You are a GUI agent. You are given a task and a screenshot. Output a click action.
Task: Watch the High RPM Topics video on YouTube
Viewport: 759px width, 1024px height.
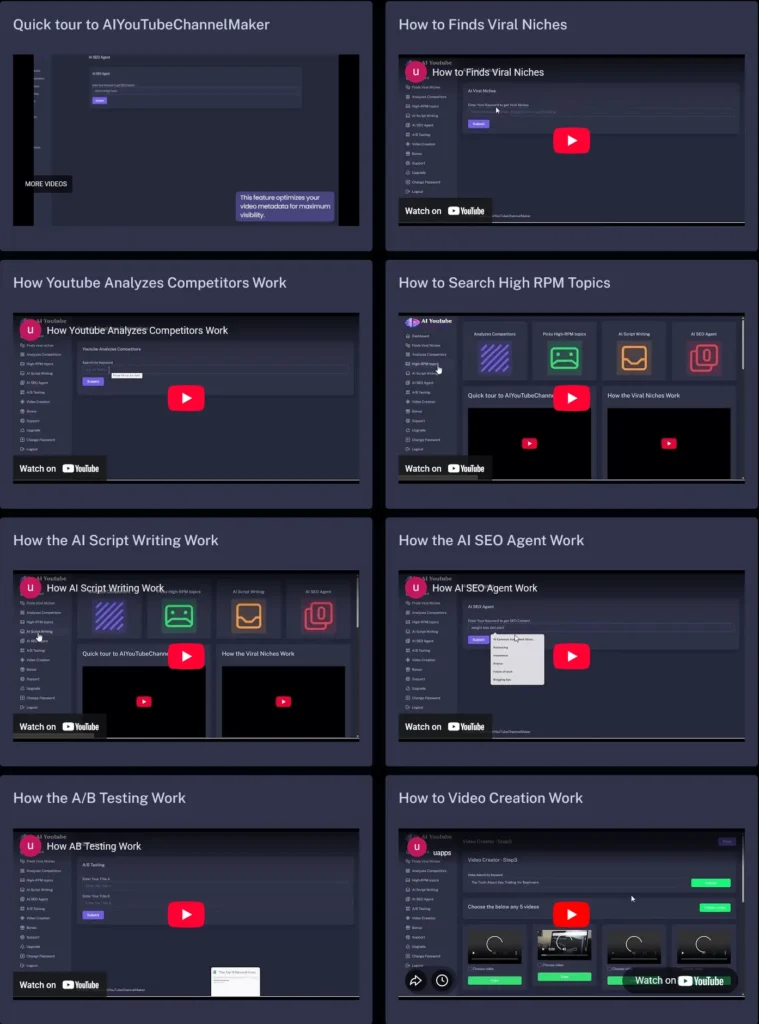[x=445, y=469]
